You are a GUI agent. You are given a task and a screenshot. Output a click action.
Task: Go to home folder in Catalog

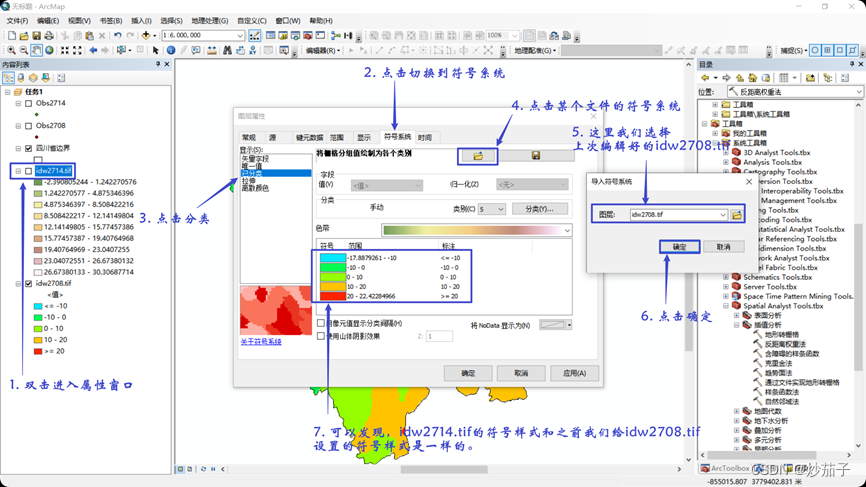point(752,78)
